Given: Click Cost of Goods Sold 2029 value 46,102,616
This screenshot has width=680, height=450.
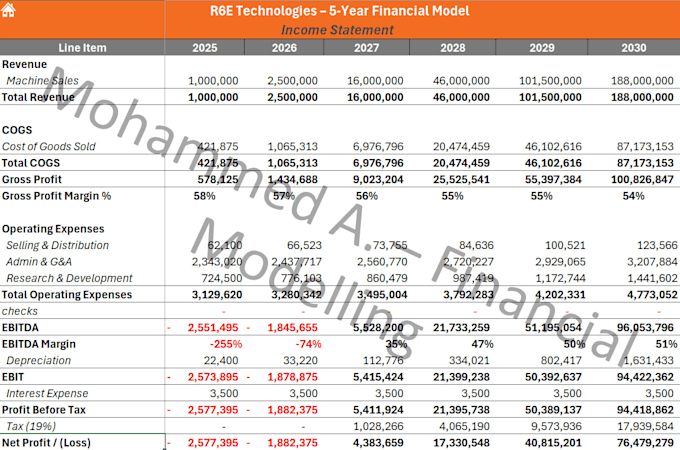Looking at the screenshot, I should coord(553,147).
